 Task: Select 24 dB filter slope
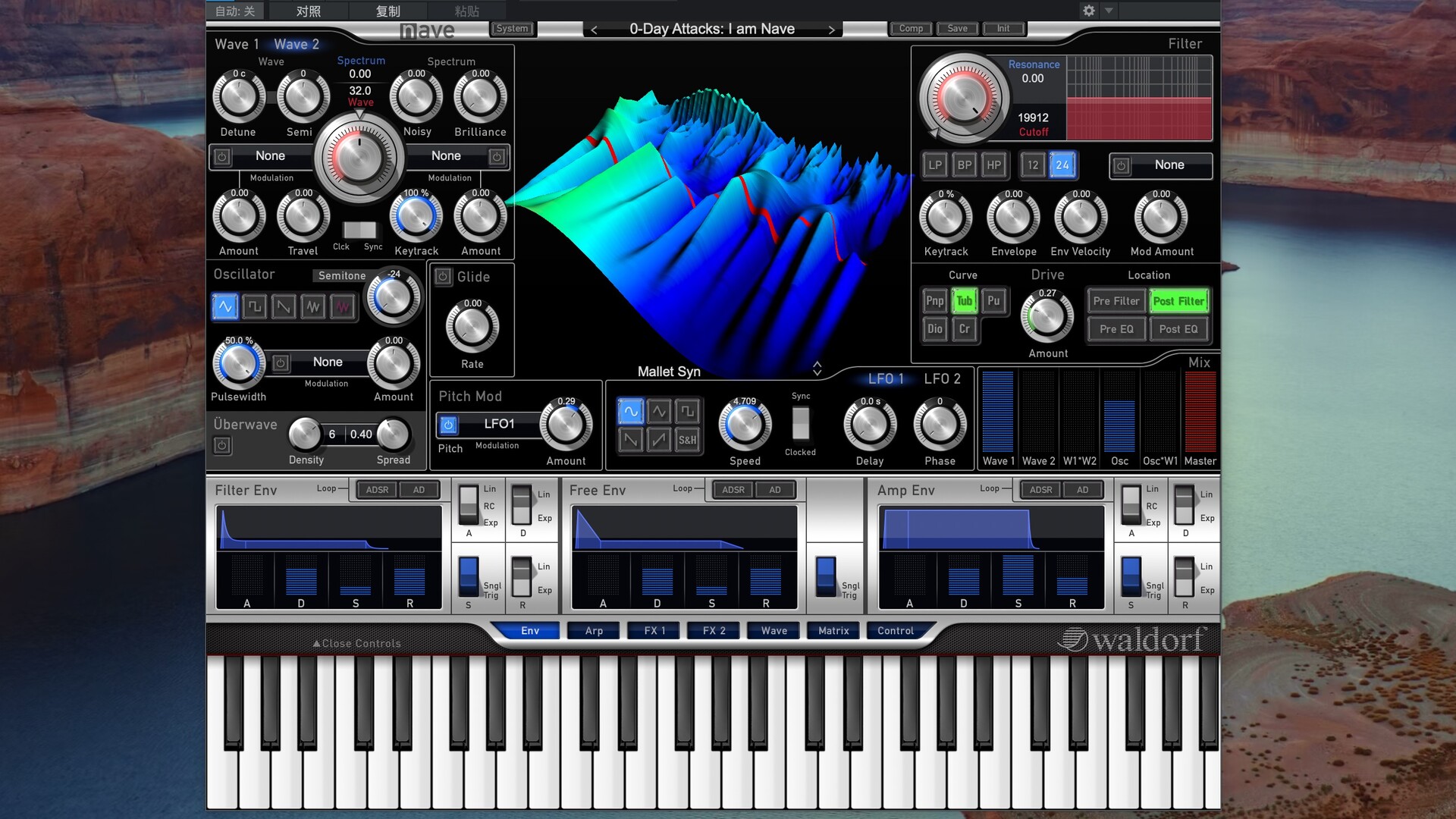(1062, 165)
